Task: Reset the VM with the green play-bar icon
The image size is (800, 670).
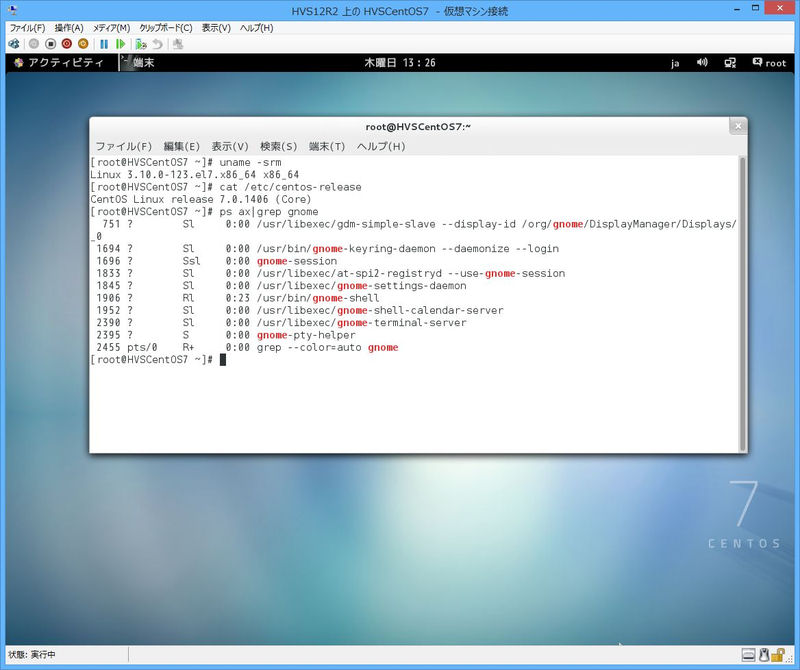Action: coord(120,44)
